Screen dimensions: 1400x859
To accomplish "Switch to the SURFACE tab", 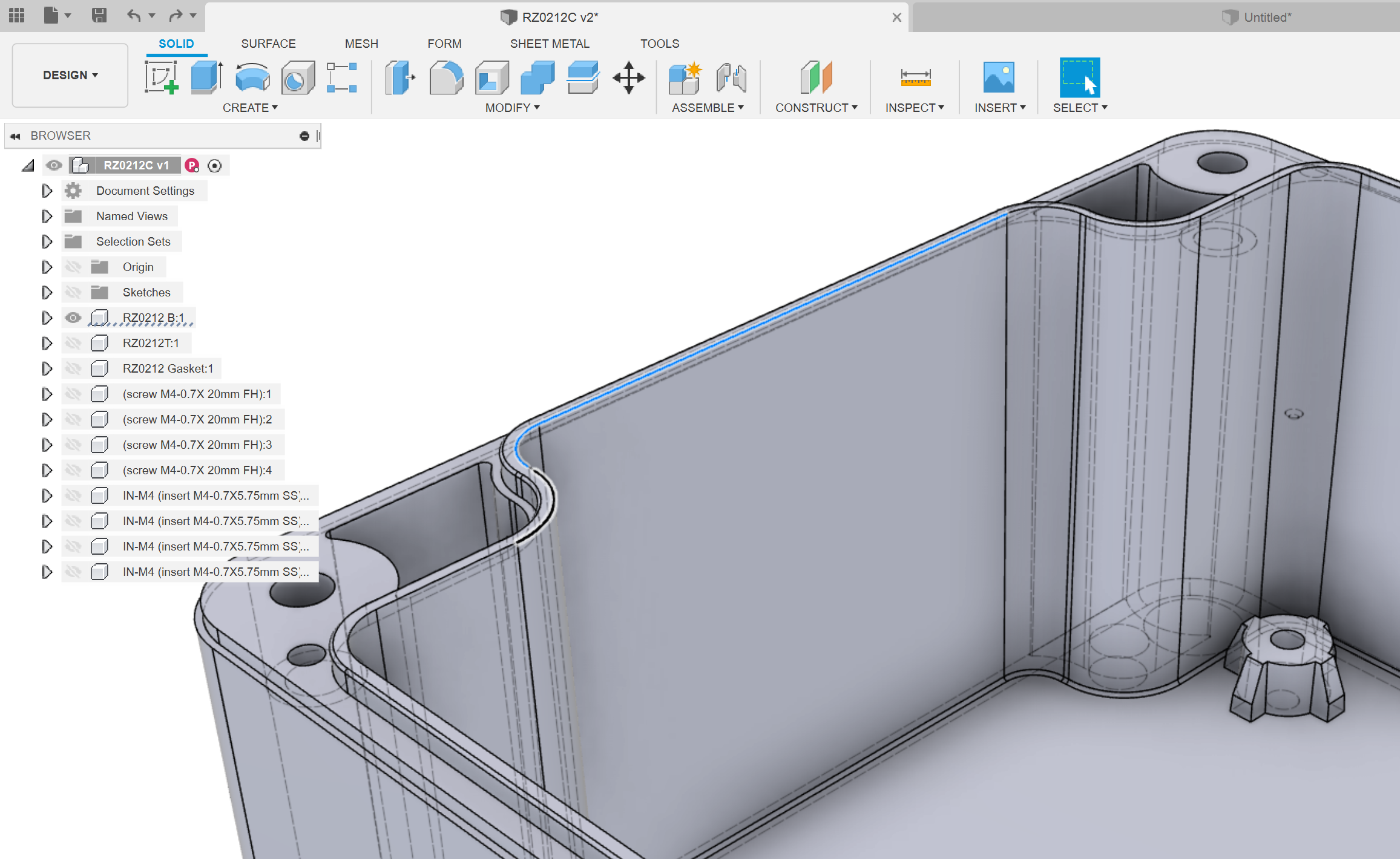I will point(268,44).
